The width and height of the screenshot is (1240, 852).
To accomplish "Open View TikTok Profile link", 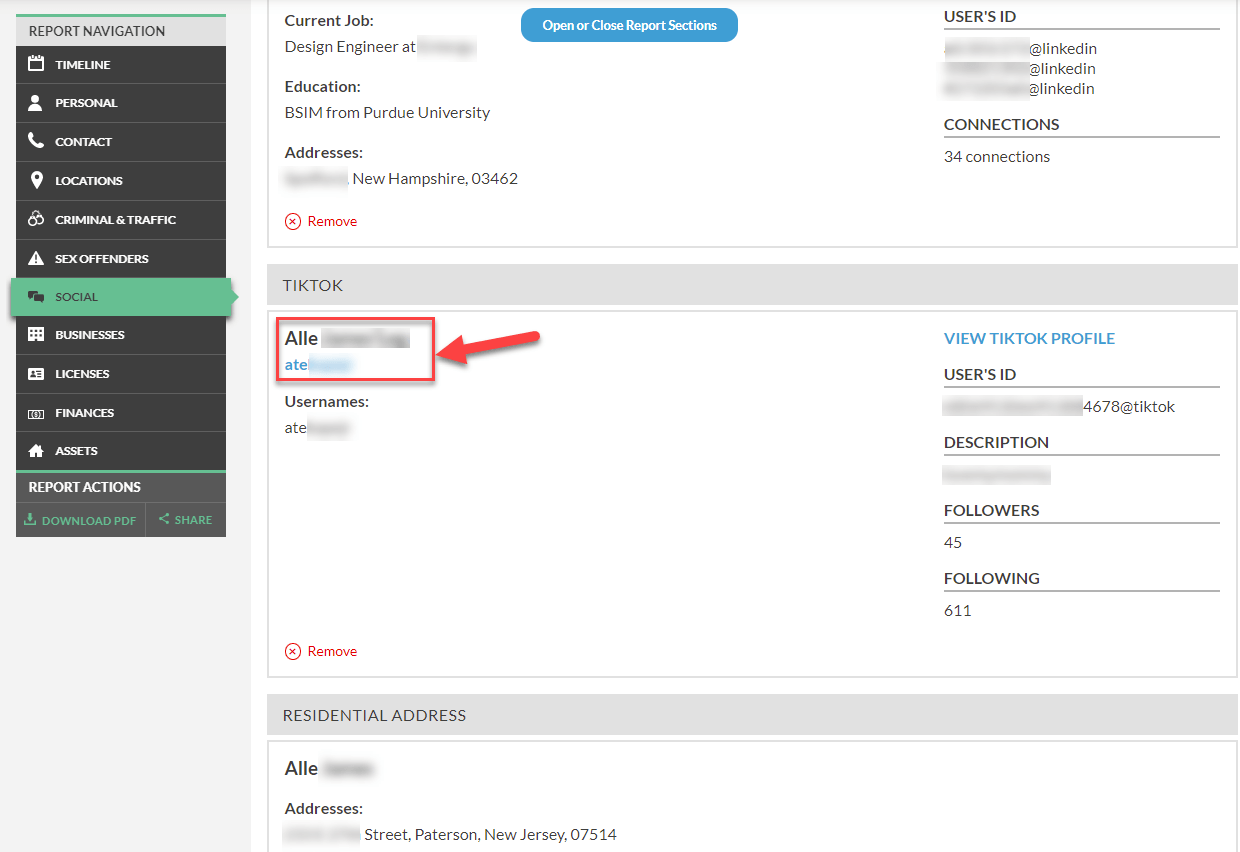I will (1029, 338).
